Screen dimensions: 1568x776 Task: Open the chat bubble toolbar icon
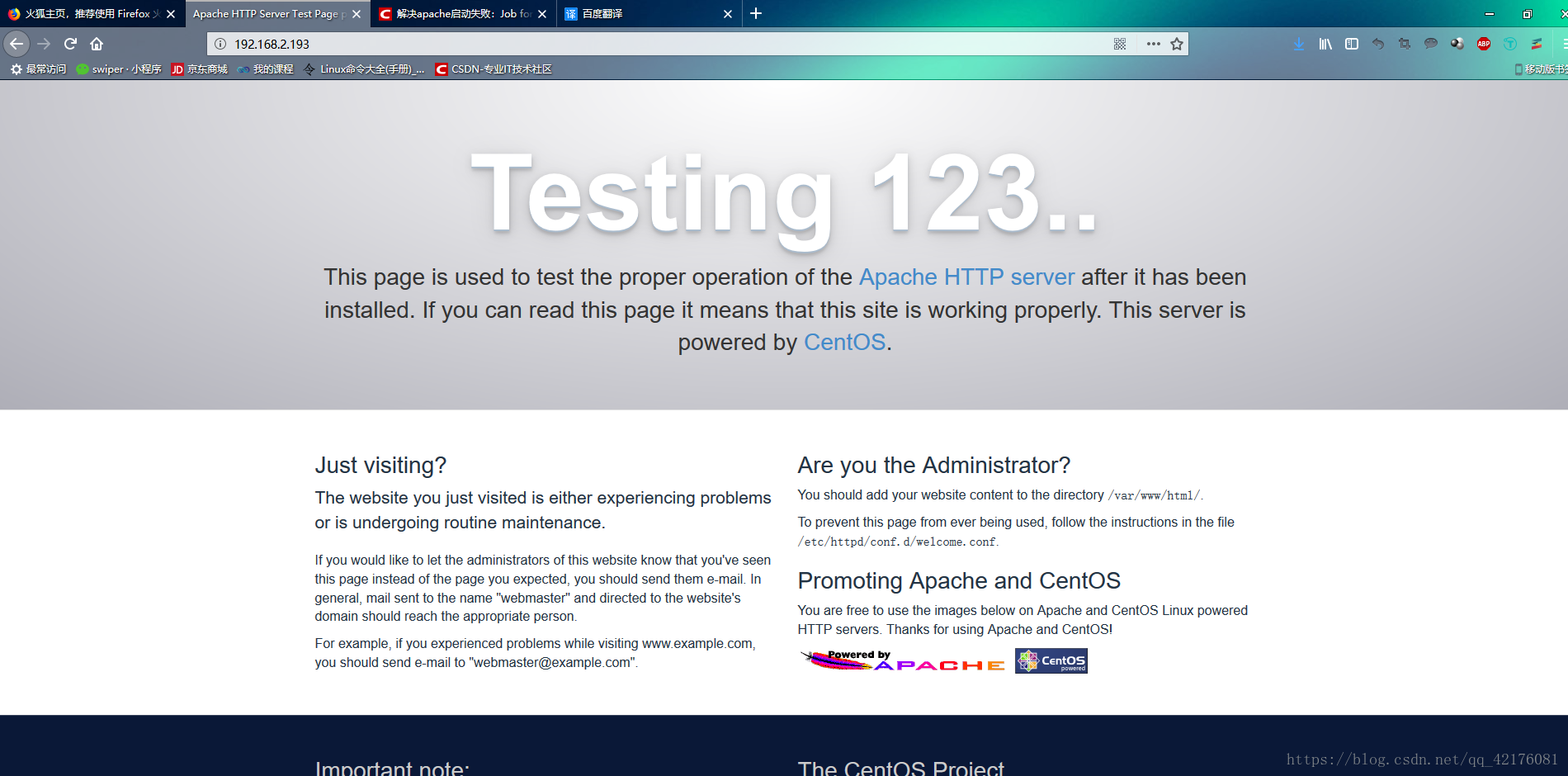pos(1431,44)
